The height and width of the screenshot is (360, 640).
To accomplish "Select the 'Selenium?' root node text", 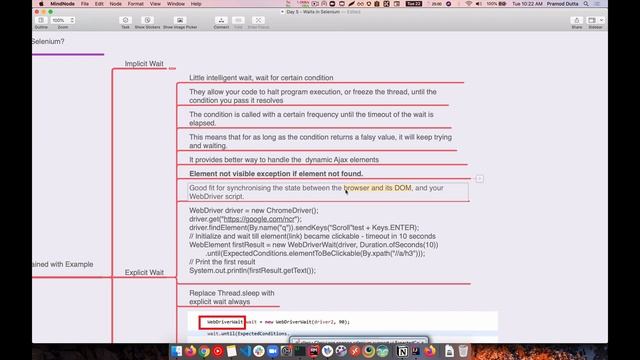I will pyautogui.click(x=48, y=41).
